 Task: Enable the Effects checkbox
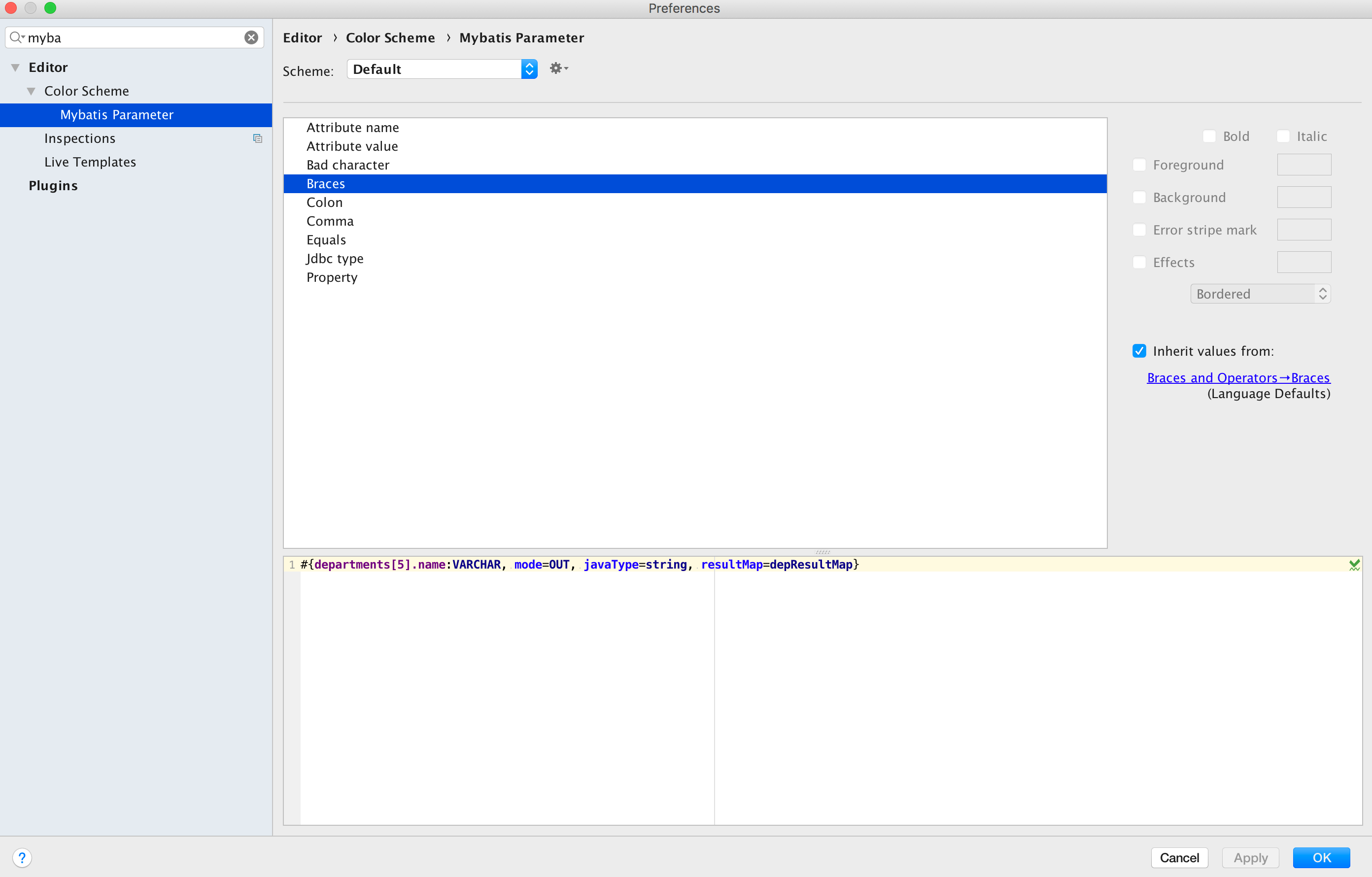click(x=1139, y=262)
